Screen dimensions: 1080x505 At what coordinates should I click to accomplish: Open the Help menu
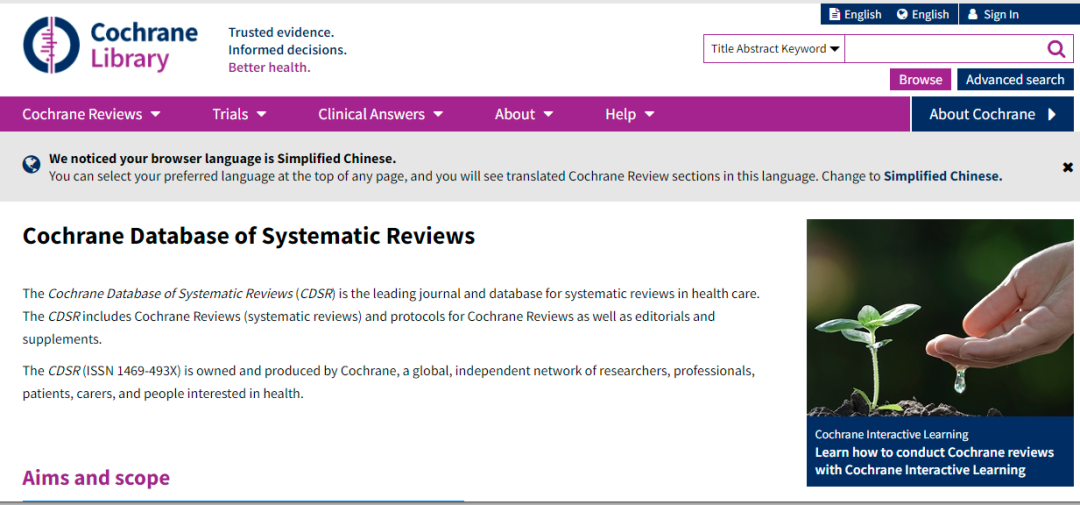[629, 114]
